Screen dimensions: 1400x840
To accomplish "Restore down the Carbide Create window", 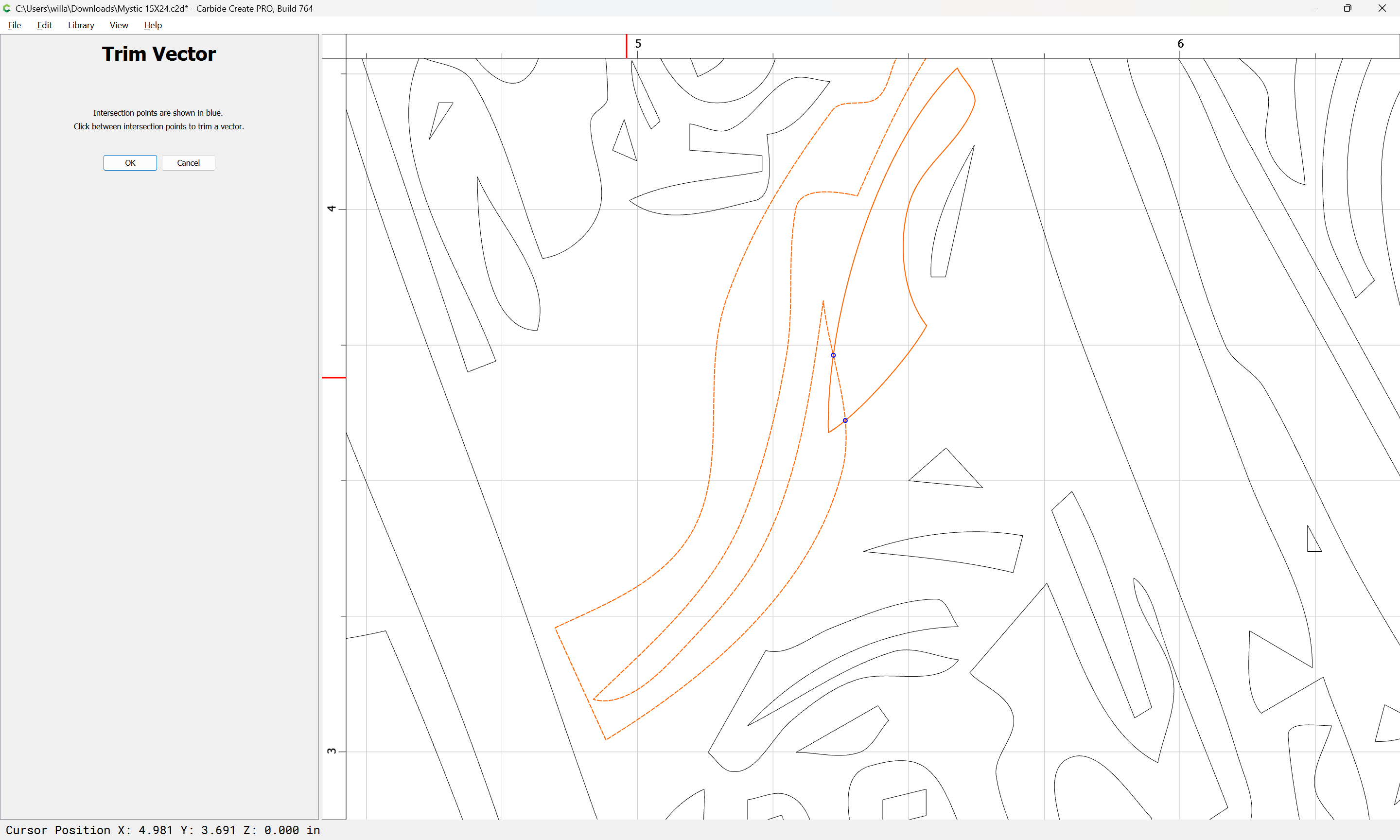I will (1348, 8).
